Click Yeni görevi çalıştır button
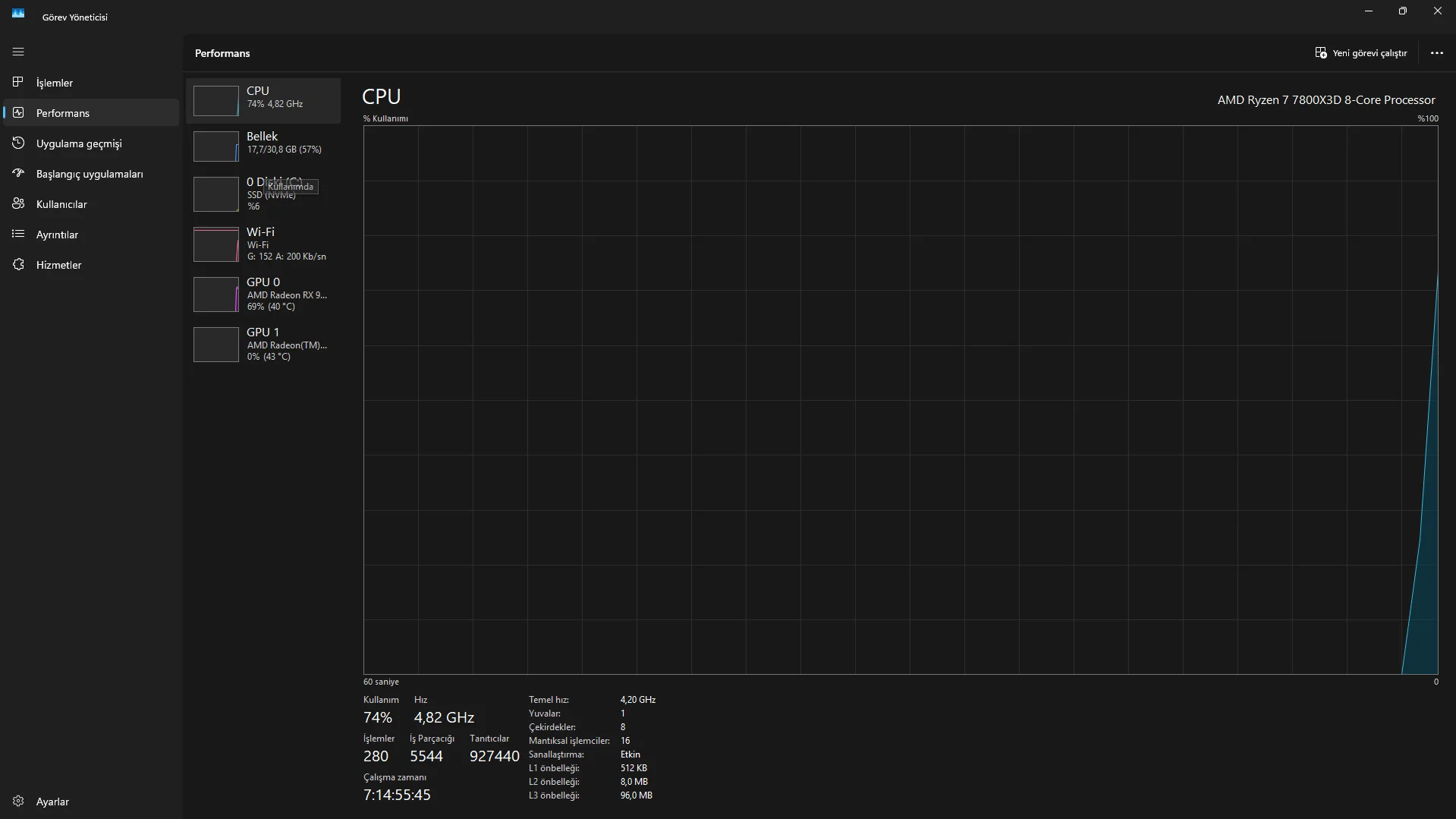Image resolution: width=1456 pixels, height=819 pixels. [1360, 52]
